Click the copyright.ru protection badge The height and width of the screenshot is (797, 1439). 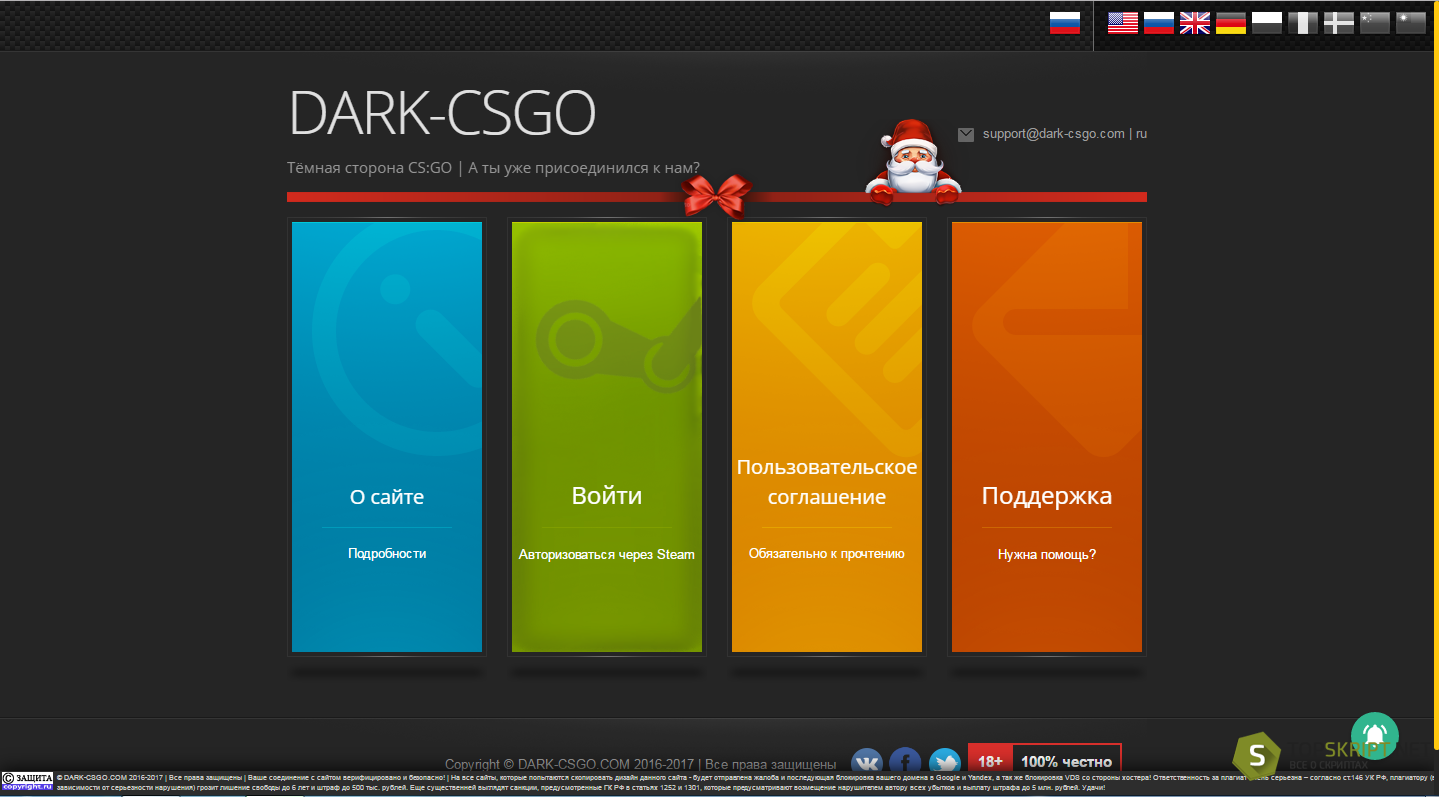27,781
